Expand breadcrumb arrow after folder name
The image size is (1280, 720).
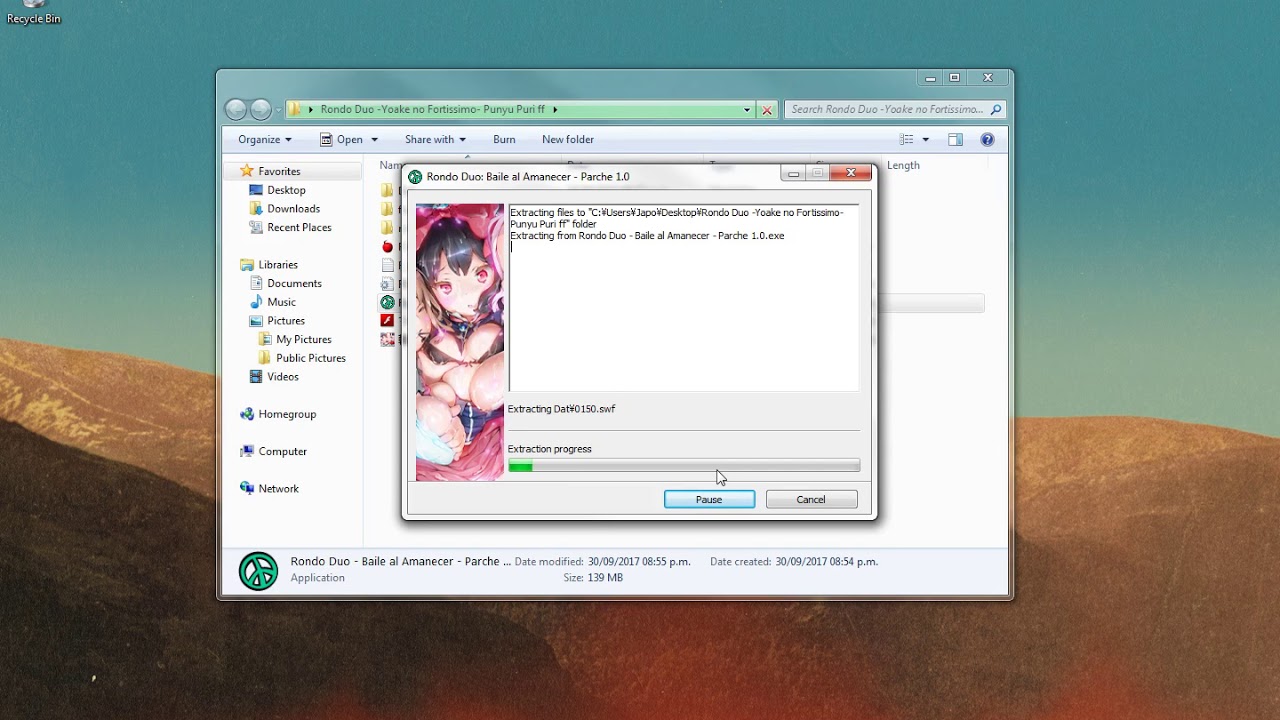555,109
